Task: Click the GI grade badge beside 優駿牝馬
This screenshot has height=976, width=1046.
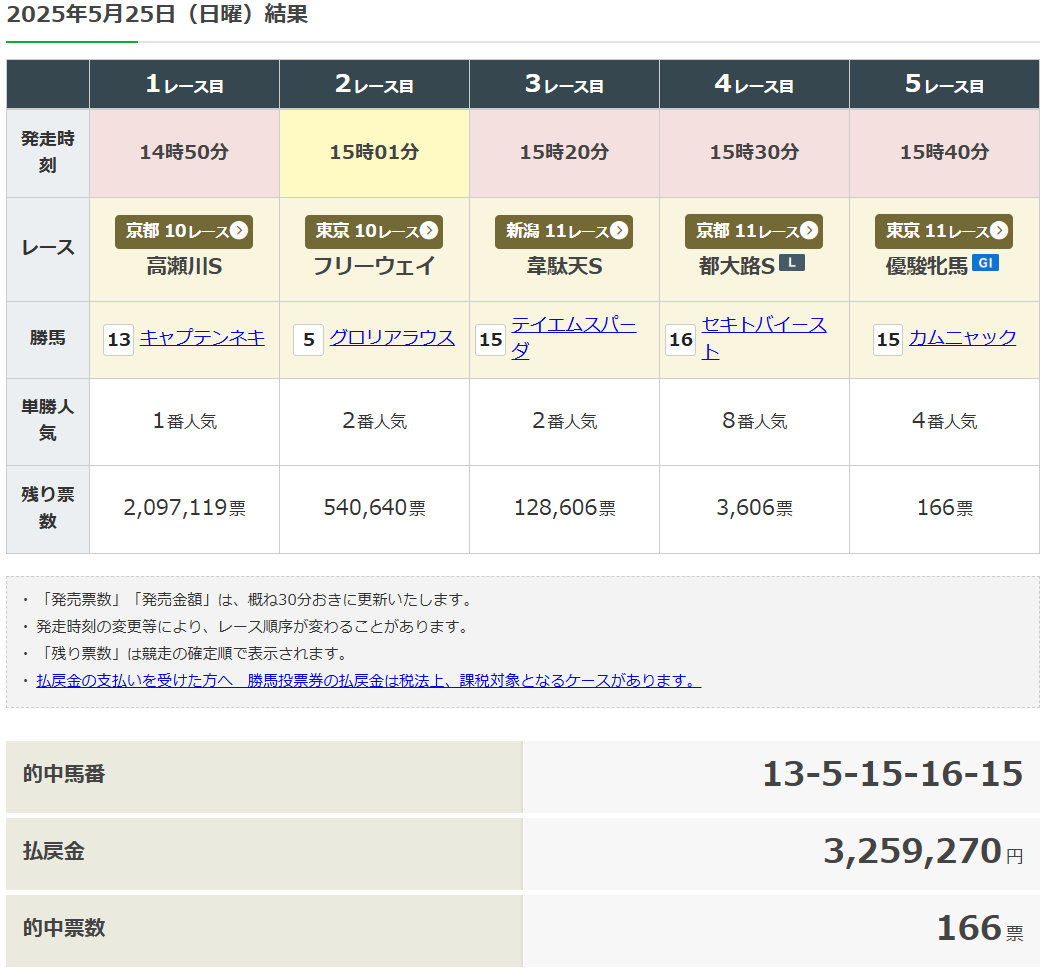Action: click(x=985, y=263)
